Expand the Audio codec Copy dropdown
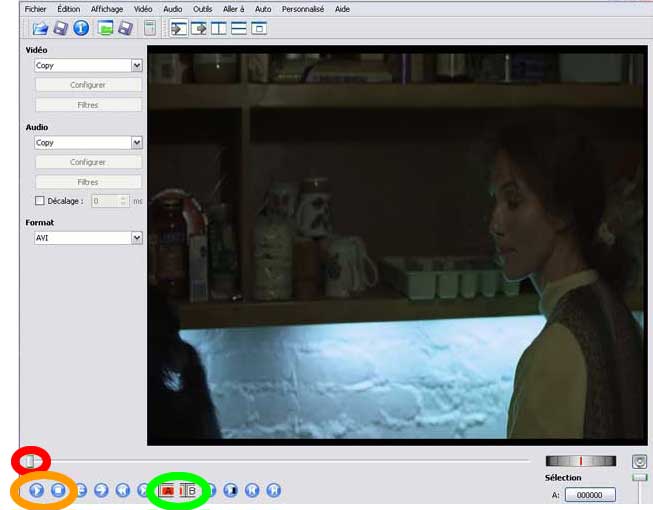 pyautogui.click(x=137, y=143)
